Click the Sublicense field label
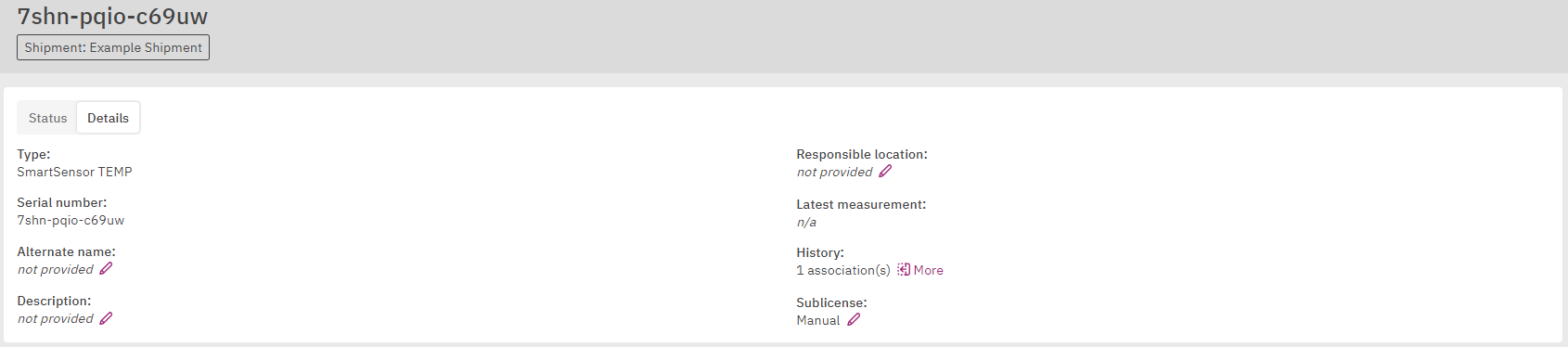The image size is (1568, 347). point(831,302)
